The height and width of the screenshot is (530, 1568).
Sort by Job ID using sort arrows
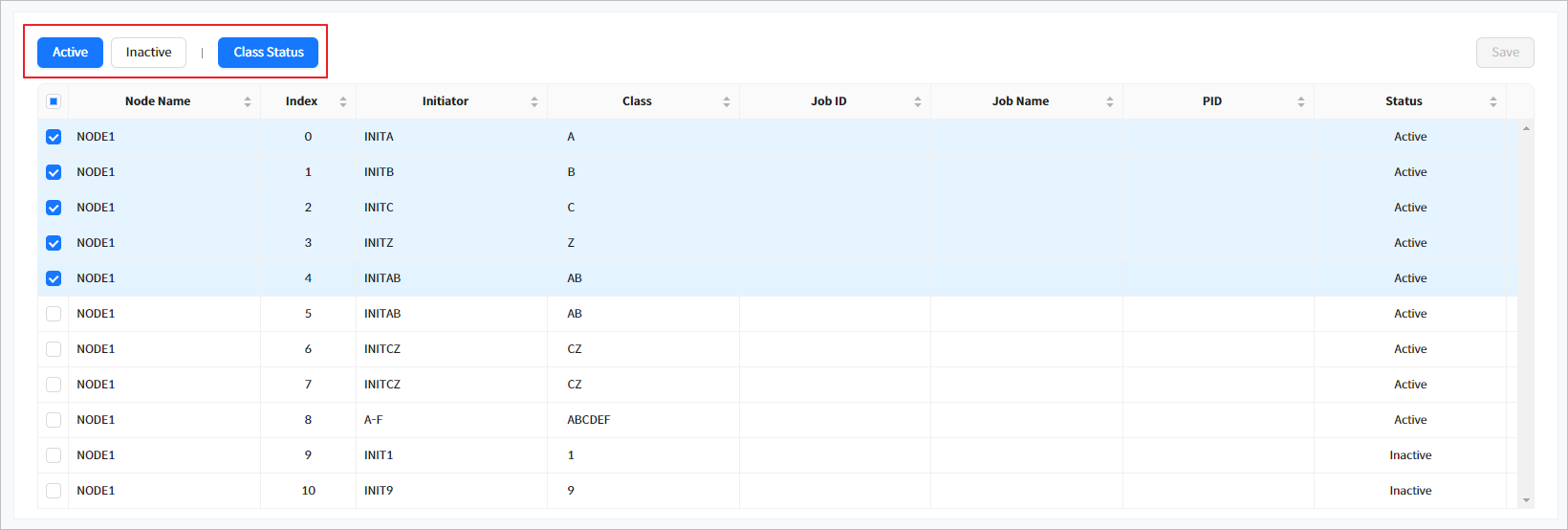coord(918,101)
